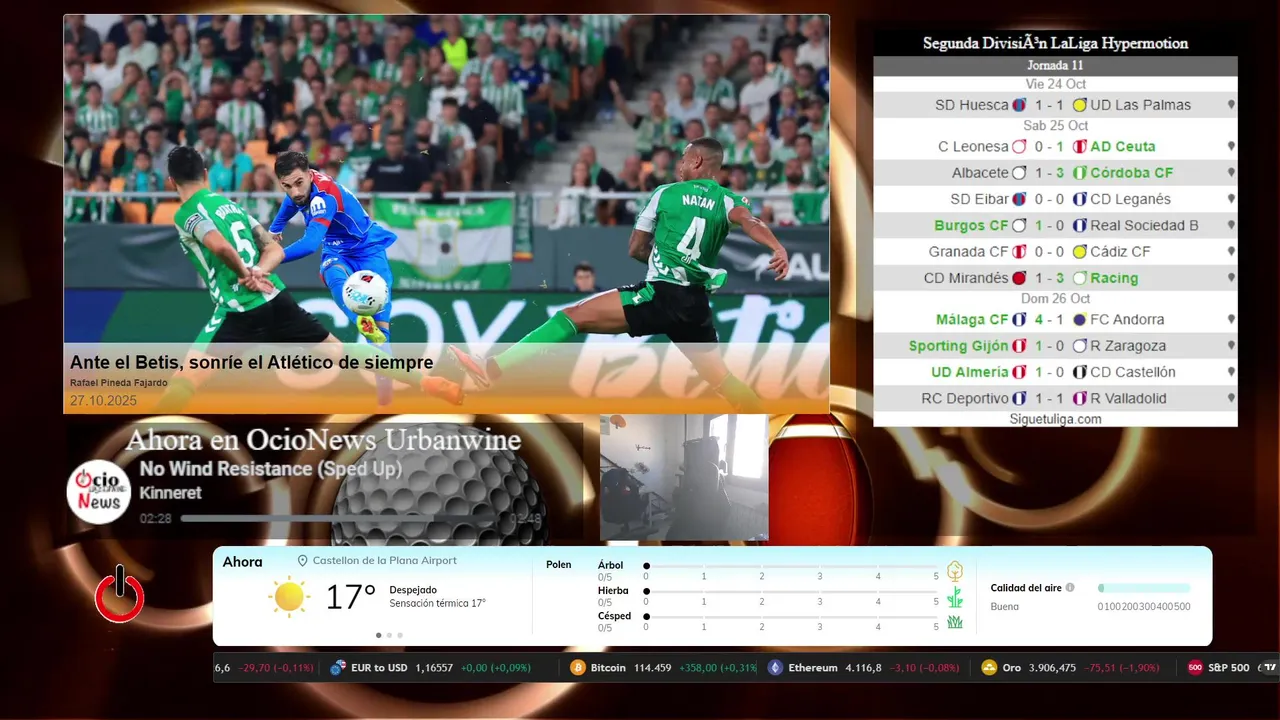
Task: Click the R Valladolid team name
Action: coord(1129,398)
